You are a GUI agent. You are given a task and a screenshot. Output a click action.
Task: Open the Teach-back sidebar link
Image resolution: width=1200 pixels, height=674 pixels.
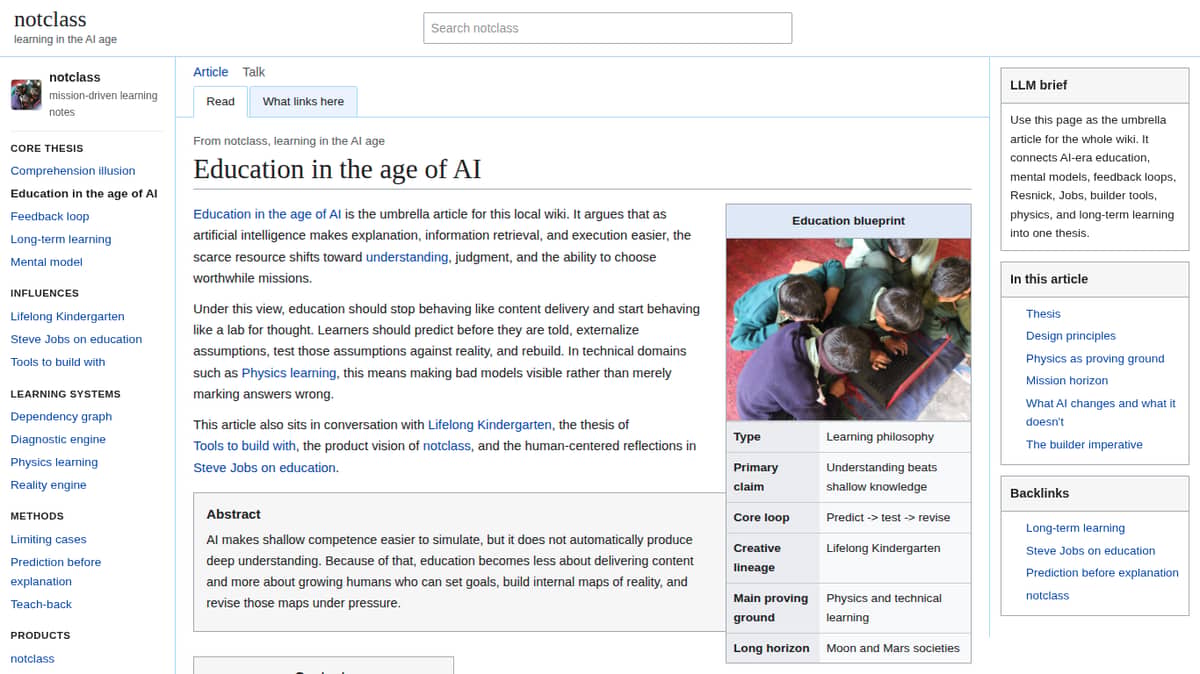coord(41,604)
